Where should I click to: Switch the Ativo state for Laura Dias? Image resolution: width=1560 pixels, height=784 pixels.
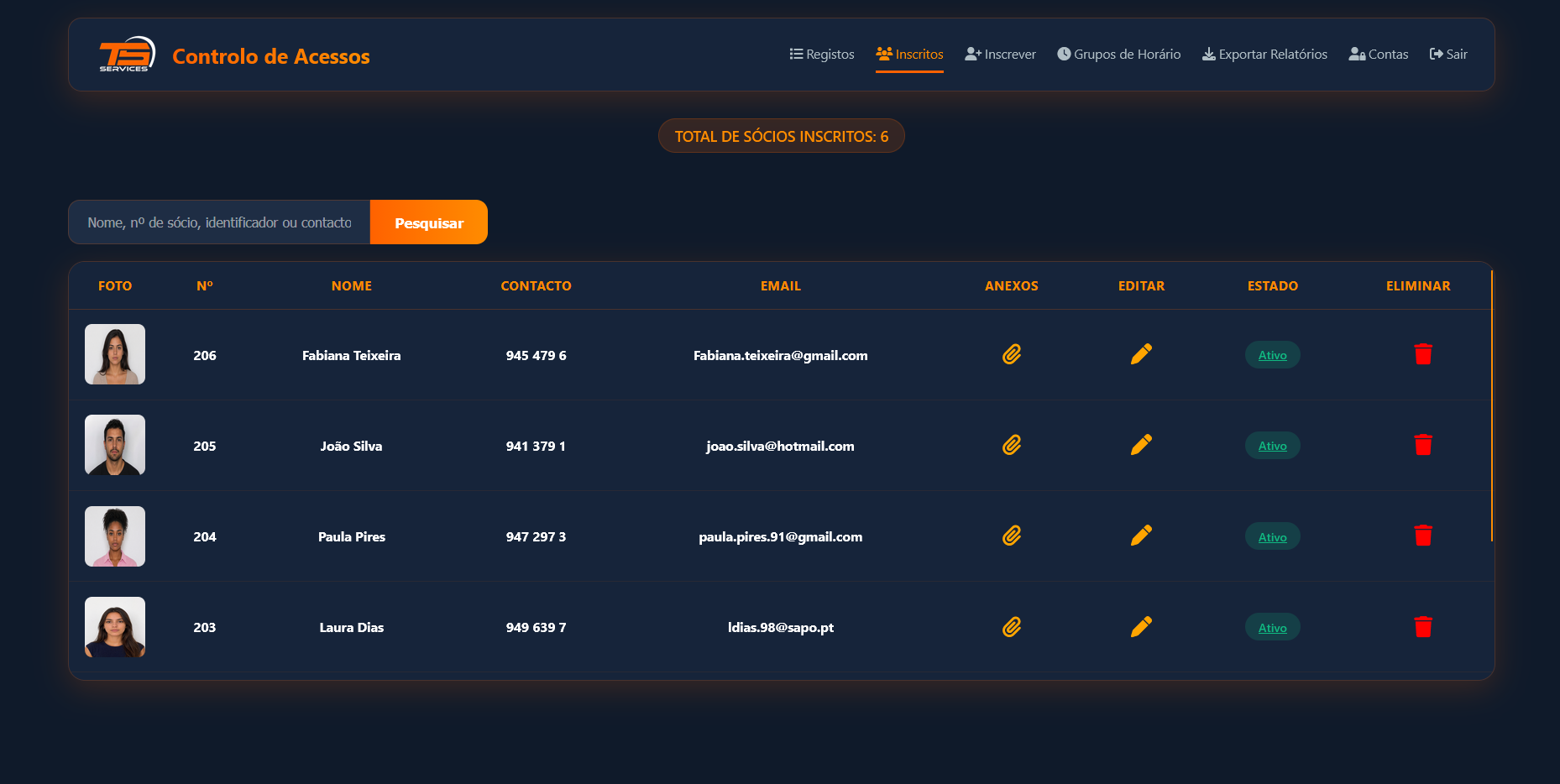click(x=1272, y=628)
